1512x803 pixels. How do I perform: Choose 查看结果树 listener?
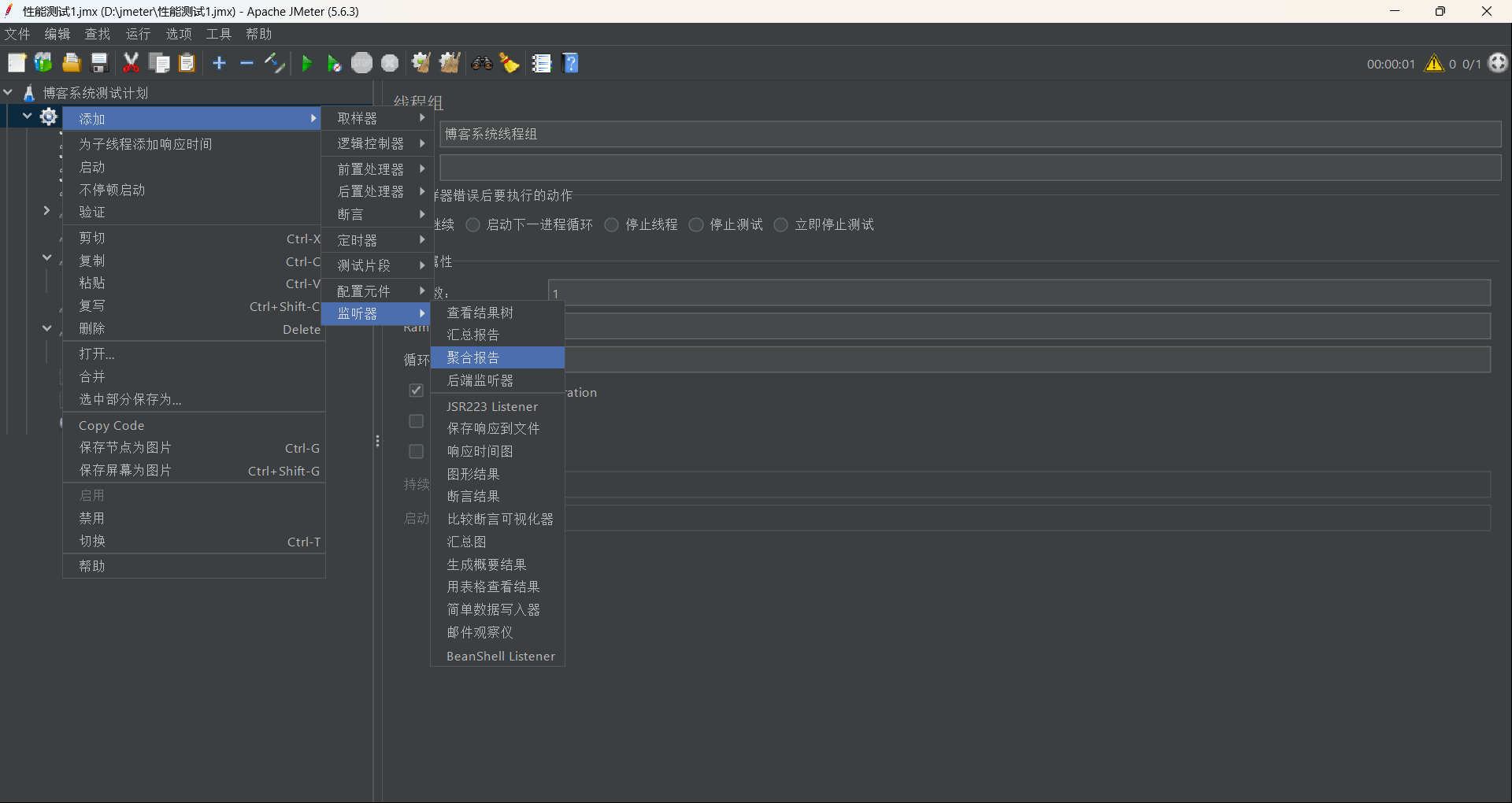(498, 313)
